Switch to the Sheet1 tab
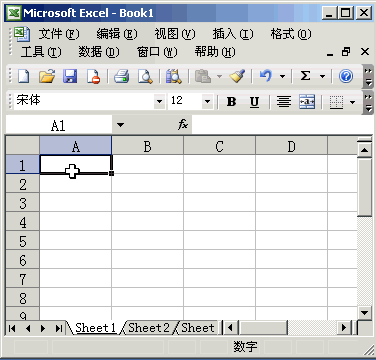376x360 pixels. click(95, 328)
